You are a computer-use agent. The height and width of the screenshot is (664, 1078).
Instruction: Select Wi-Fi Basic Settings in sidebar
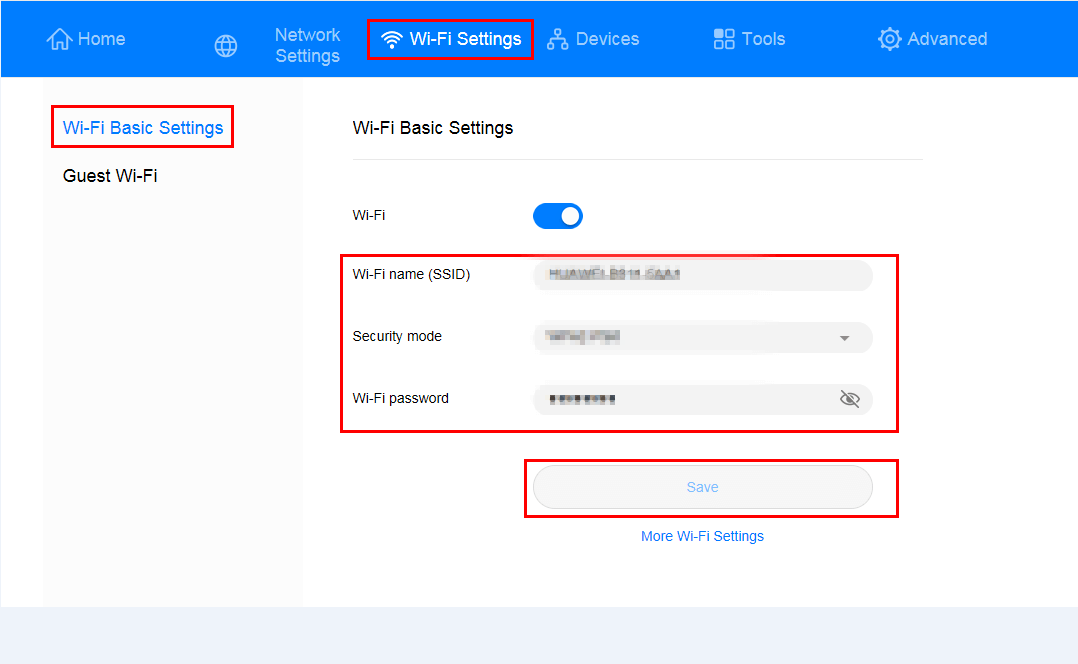143,128
